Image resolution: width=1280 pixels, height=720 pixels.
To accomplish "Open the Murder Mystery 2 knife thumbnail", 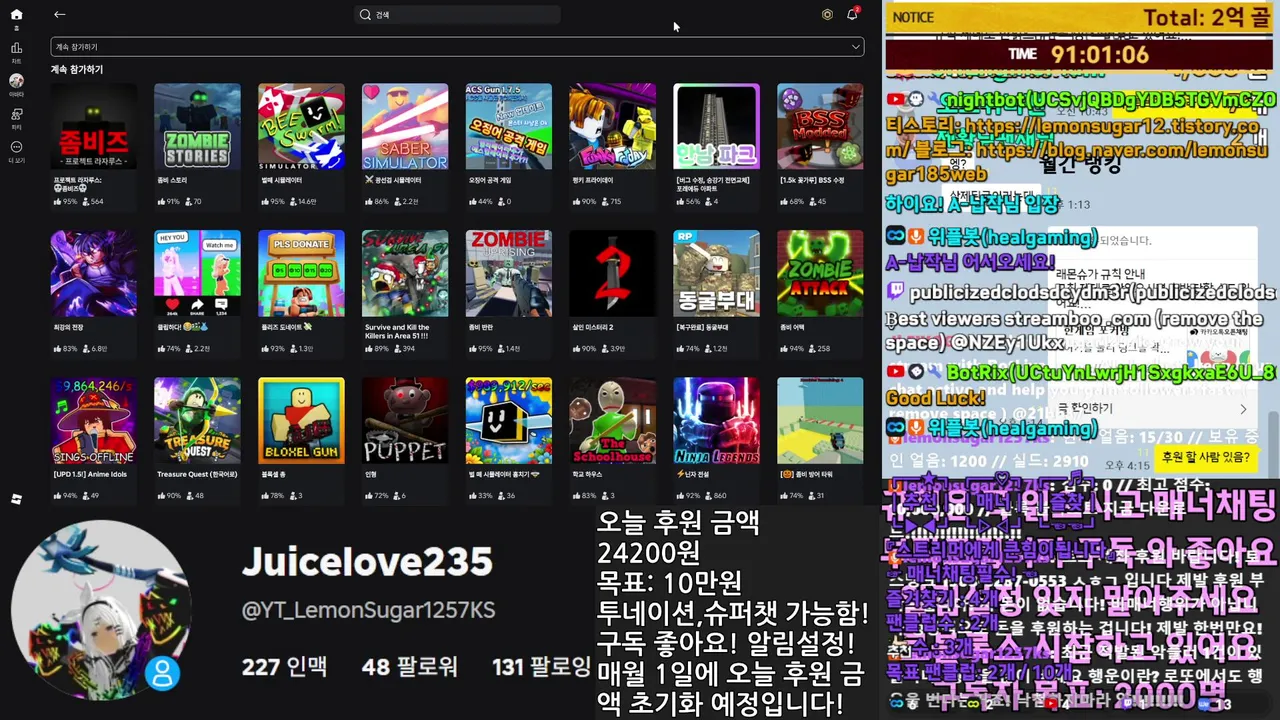I will point(612,273).
